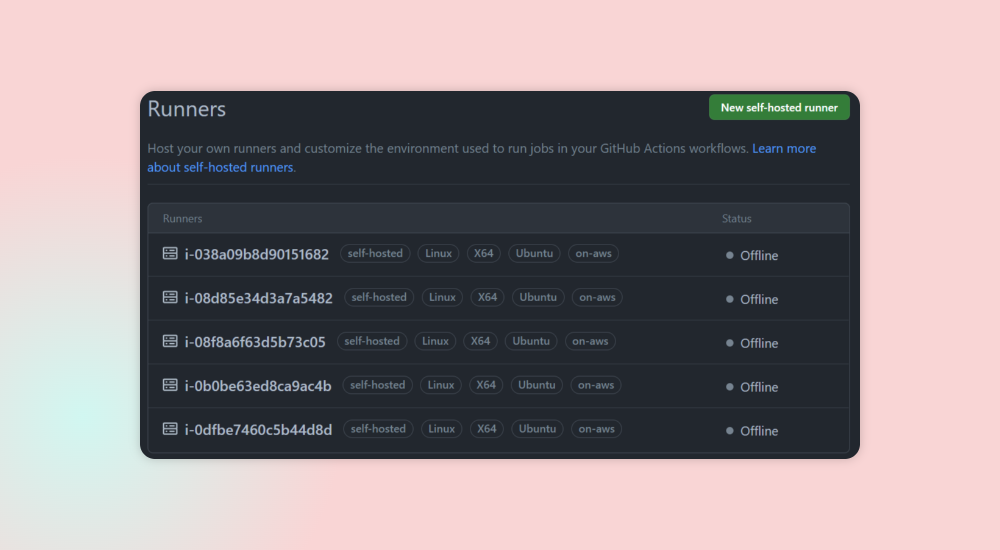Click self-hosted label on i-0b0be63ed8ca9ac4b row

(x=378, y=385)
